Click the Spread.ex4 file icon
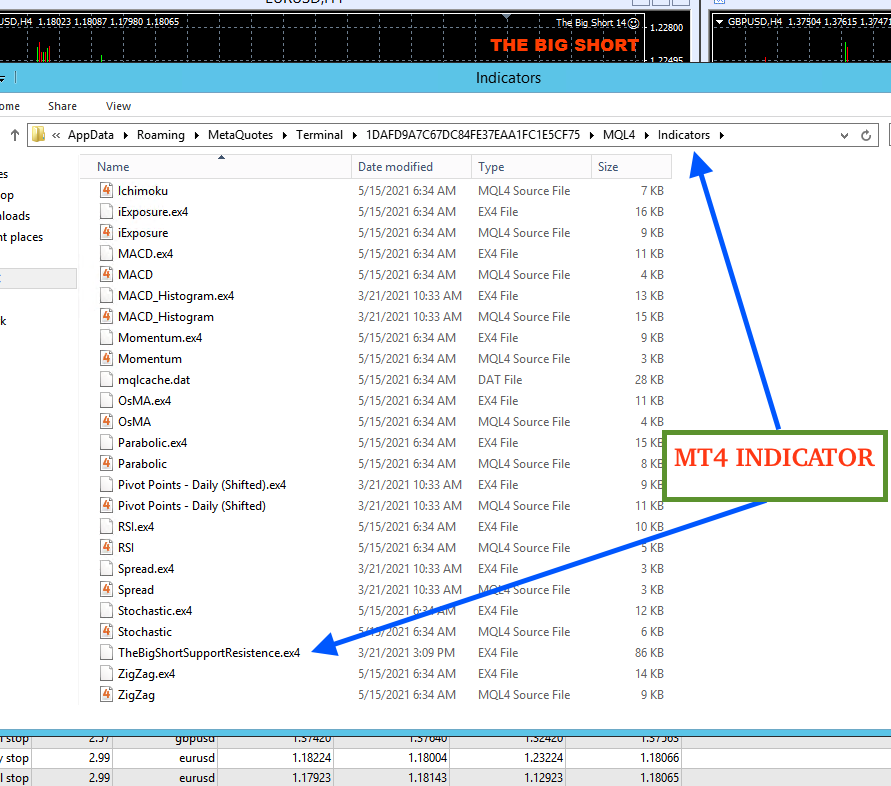 (x=106, y=568)
